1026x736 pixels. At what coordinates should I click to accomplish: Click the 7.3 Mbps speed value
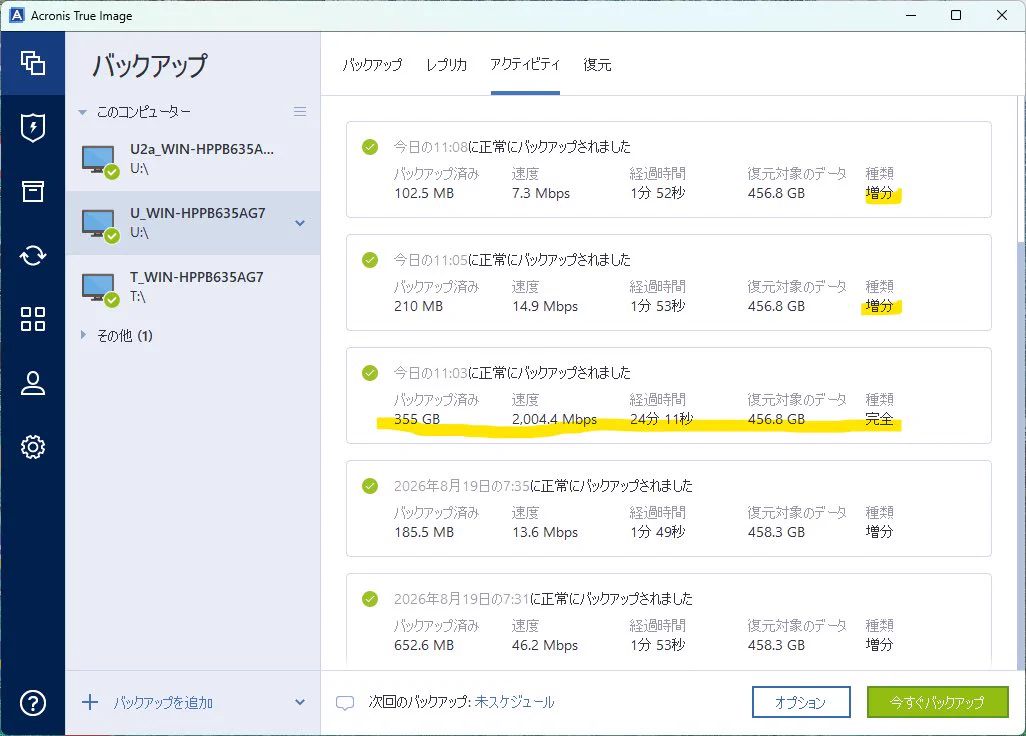541,194
